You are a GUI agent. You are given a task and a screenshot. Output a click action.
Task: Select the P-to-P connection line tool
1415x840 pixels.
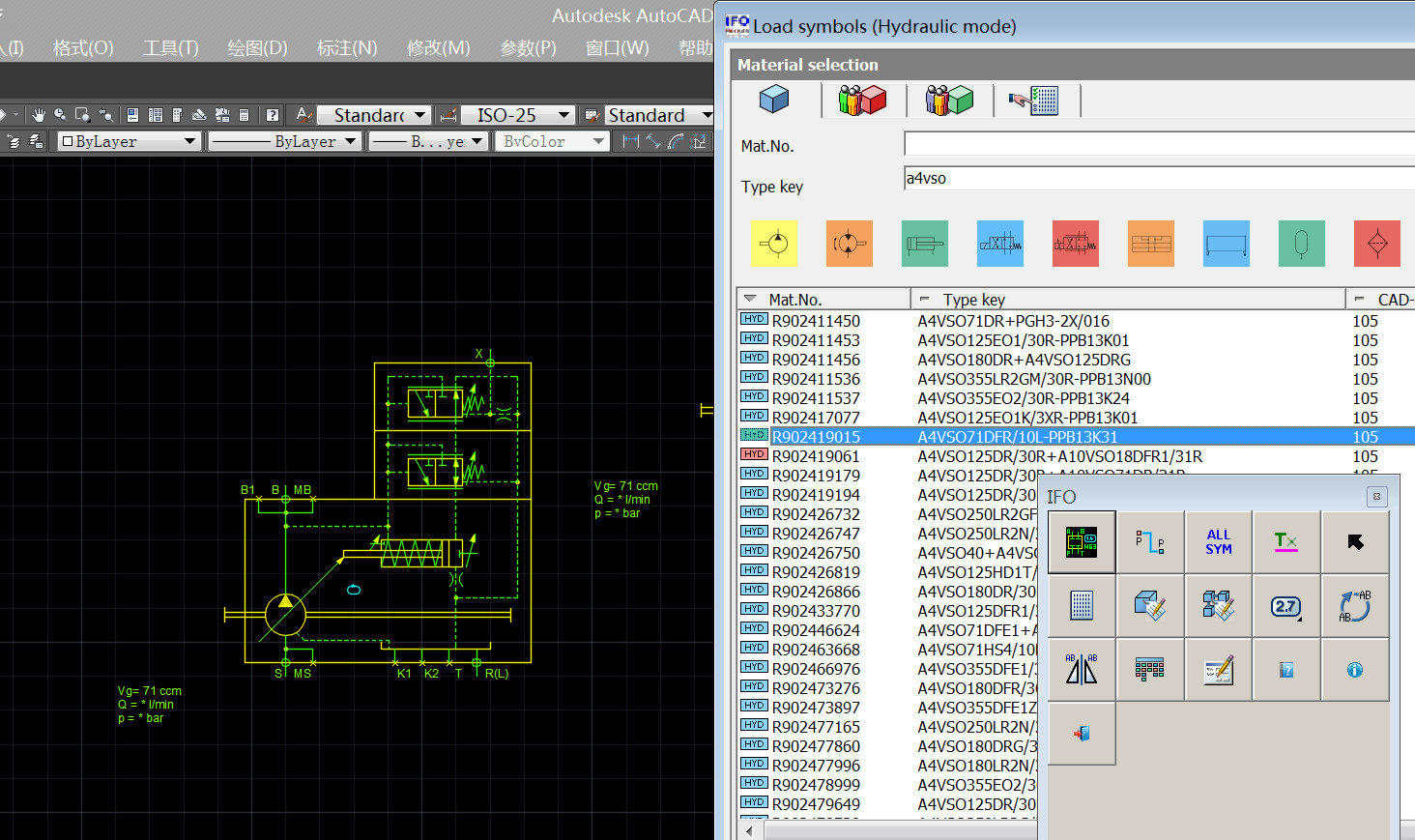pos(1150,542)
